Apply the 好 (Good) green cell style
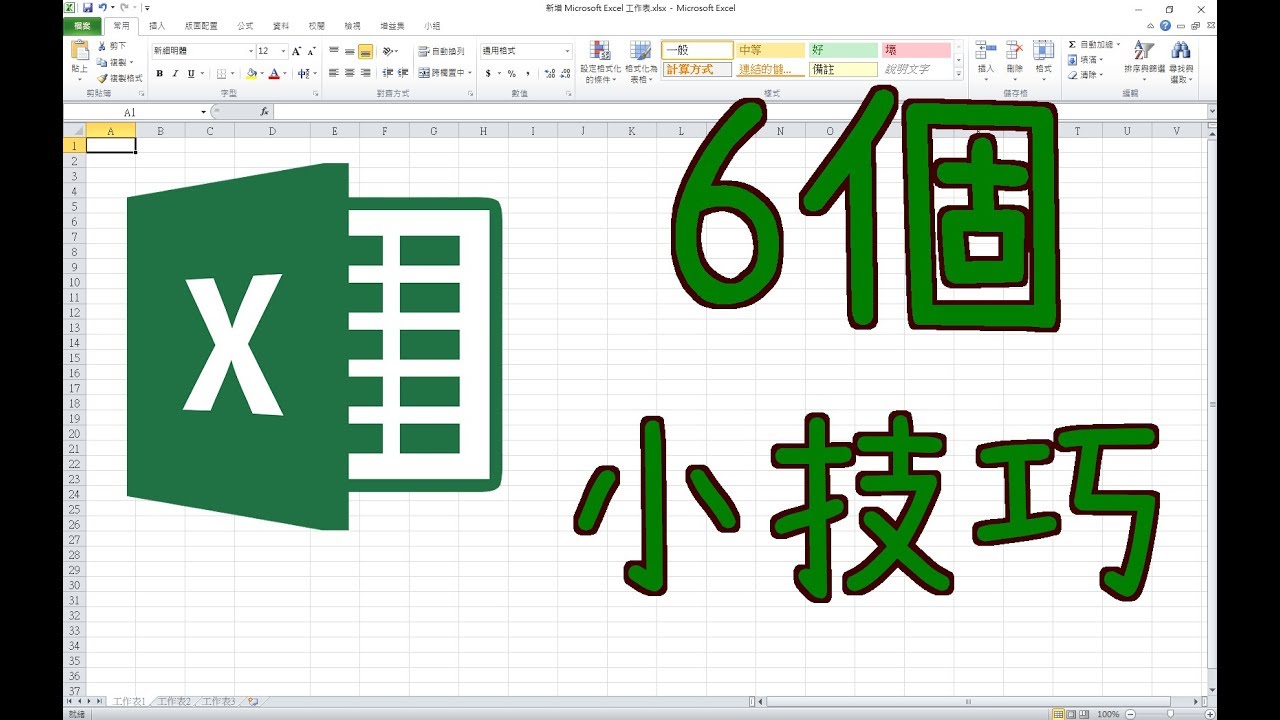The image size is (1280, 720). [843, 50]
